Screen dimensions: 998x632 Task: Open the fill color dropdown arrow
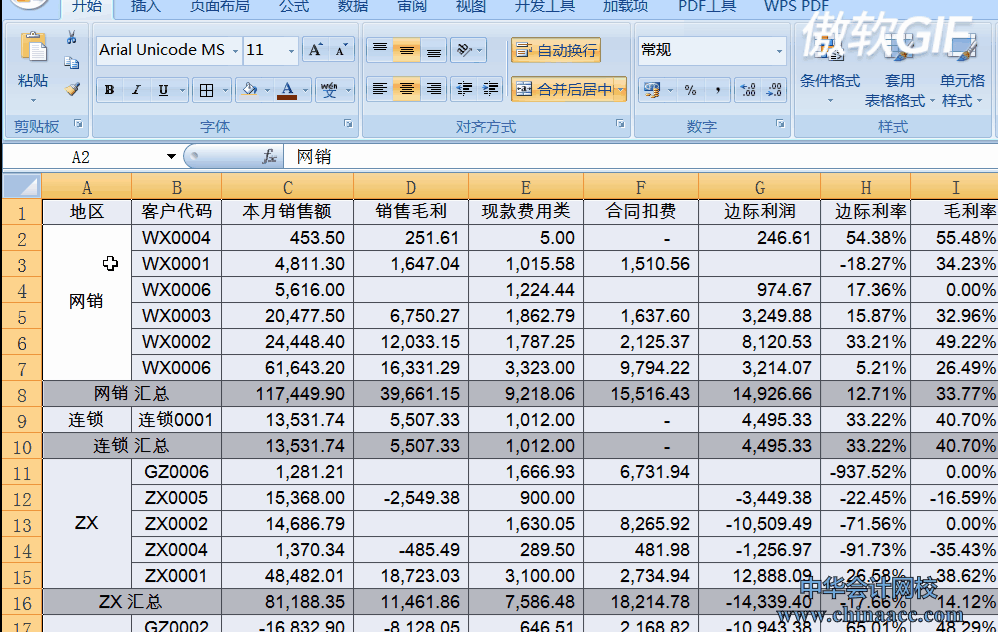pyautogui.click(x=267, y=90)
